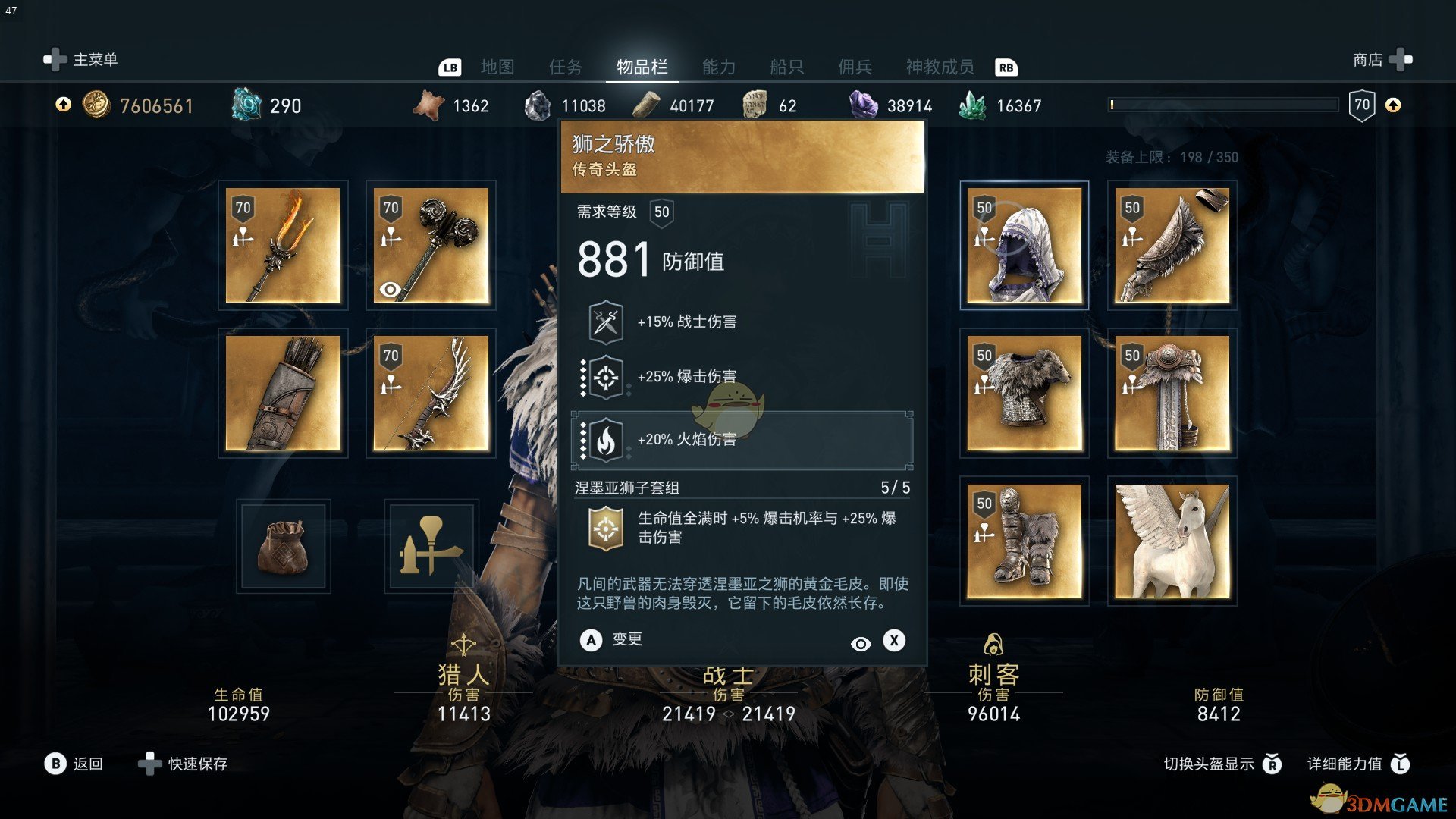Expand the 主菜单 main menu

pyautogui.click(x=80, y=59)
